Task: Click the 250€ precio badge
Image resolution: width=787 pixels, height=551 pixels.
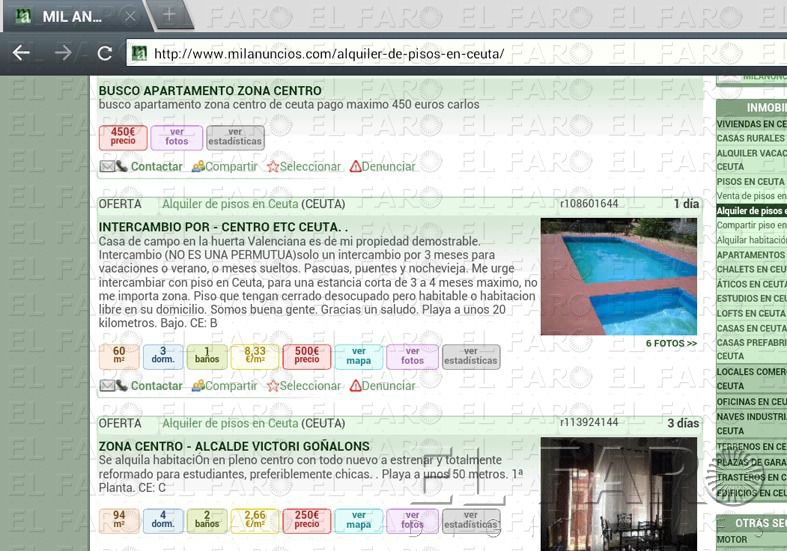Action: coord(307,521)
